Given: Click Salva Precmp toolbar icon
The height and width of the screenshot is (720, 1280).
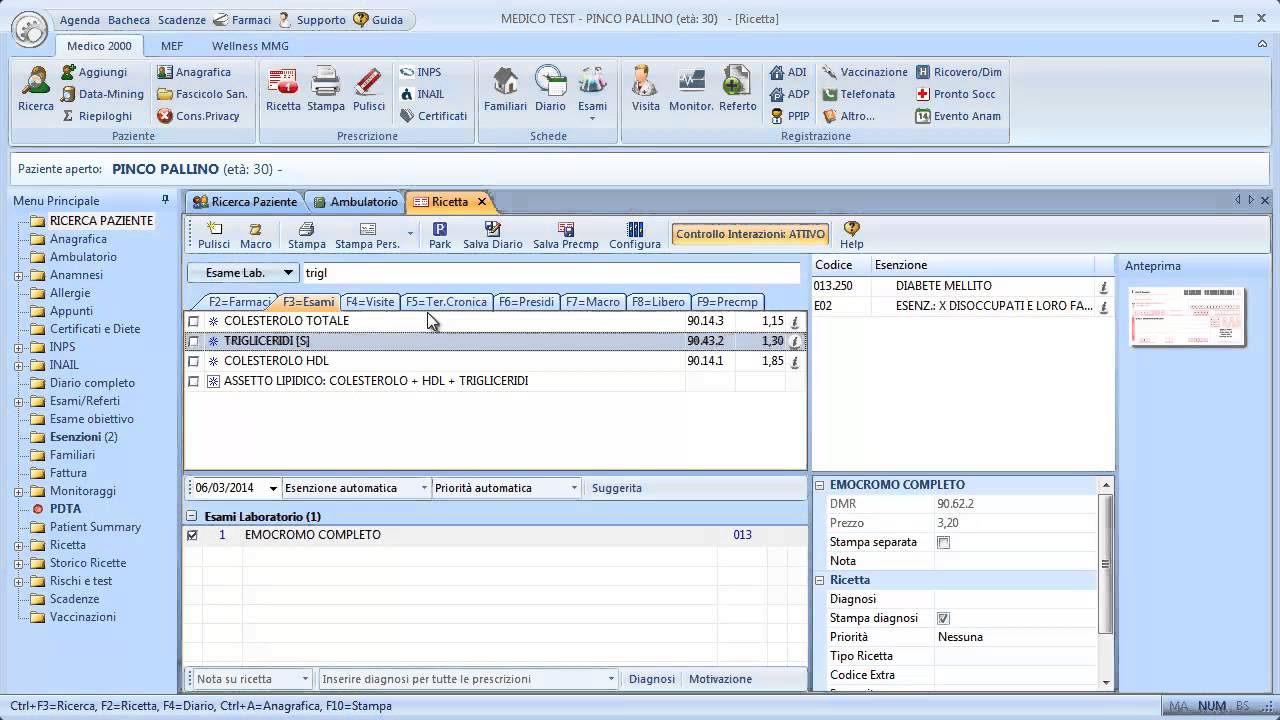Looking at the screenshot, I should (x=566, y=236).
